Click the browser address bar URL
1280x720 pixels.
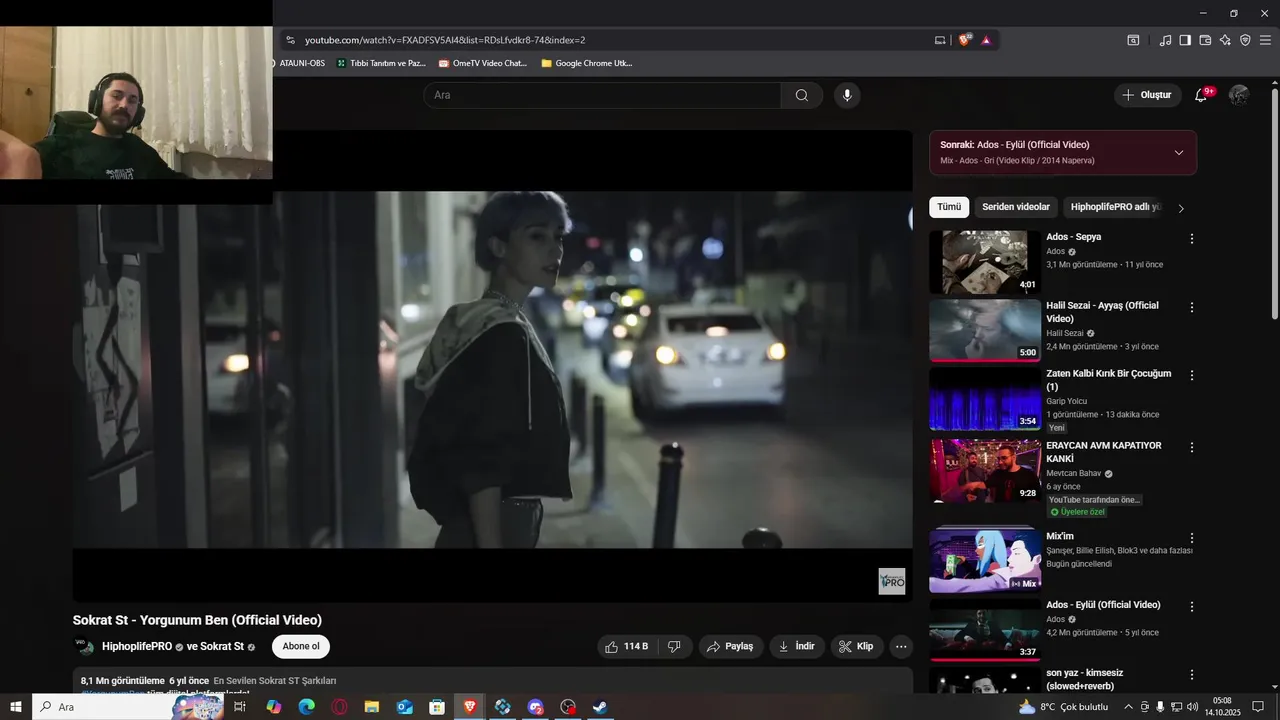pyautogui.click(x=445, y=40)
